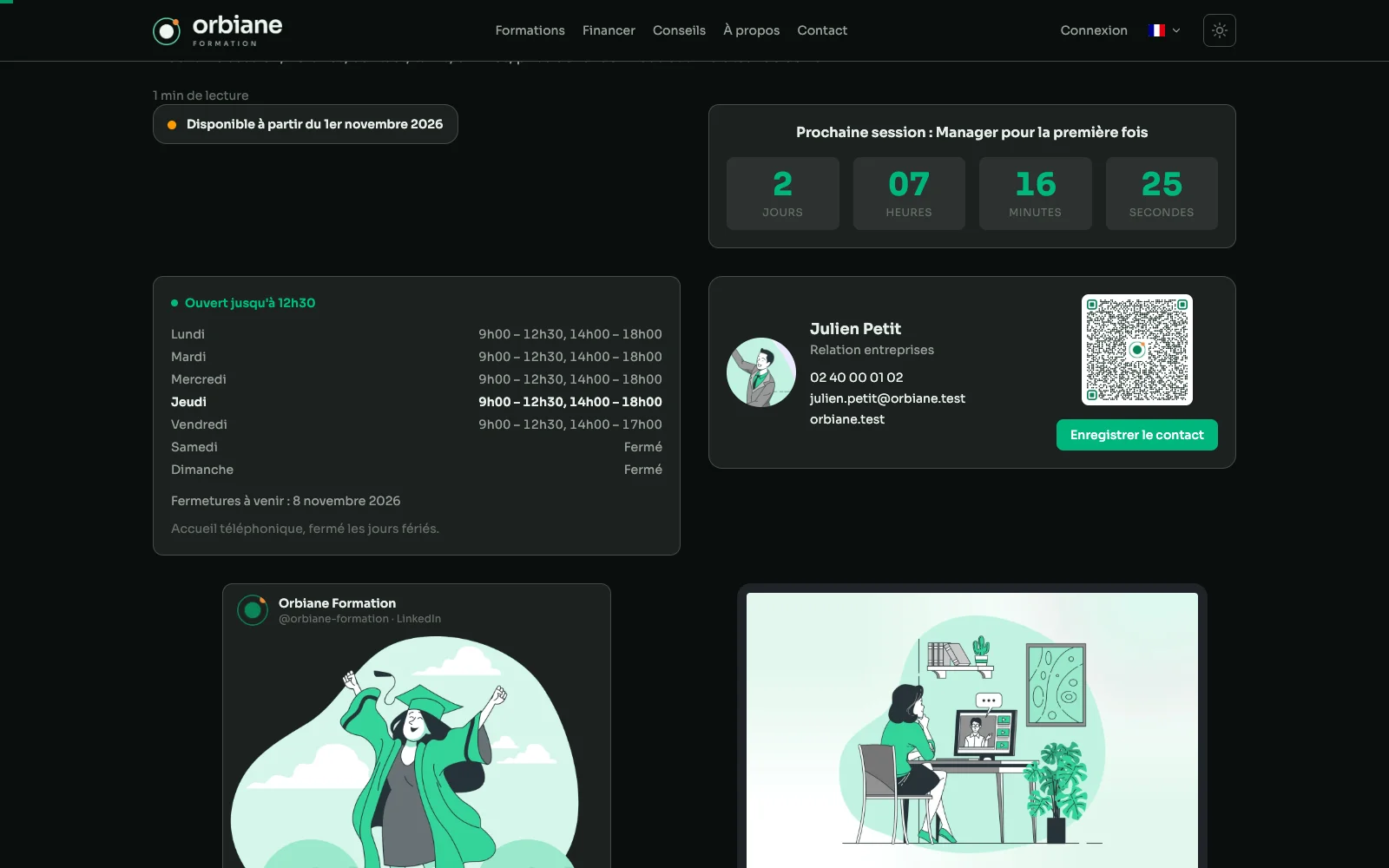Click the JOURS countdown tile

[782, 194]
